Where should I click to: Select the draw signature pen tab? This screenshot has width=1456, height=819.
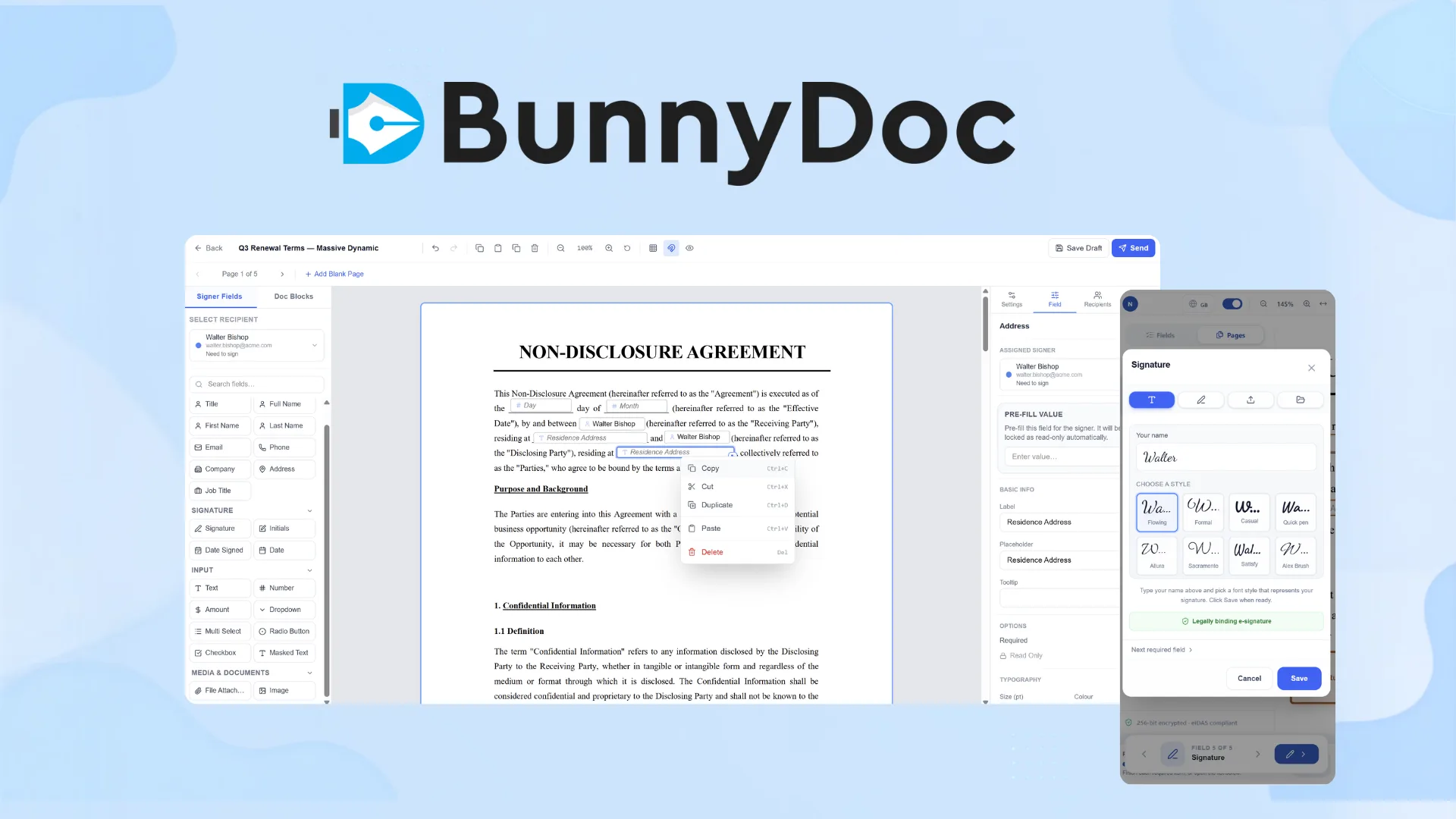click(1201, 400)
